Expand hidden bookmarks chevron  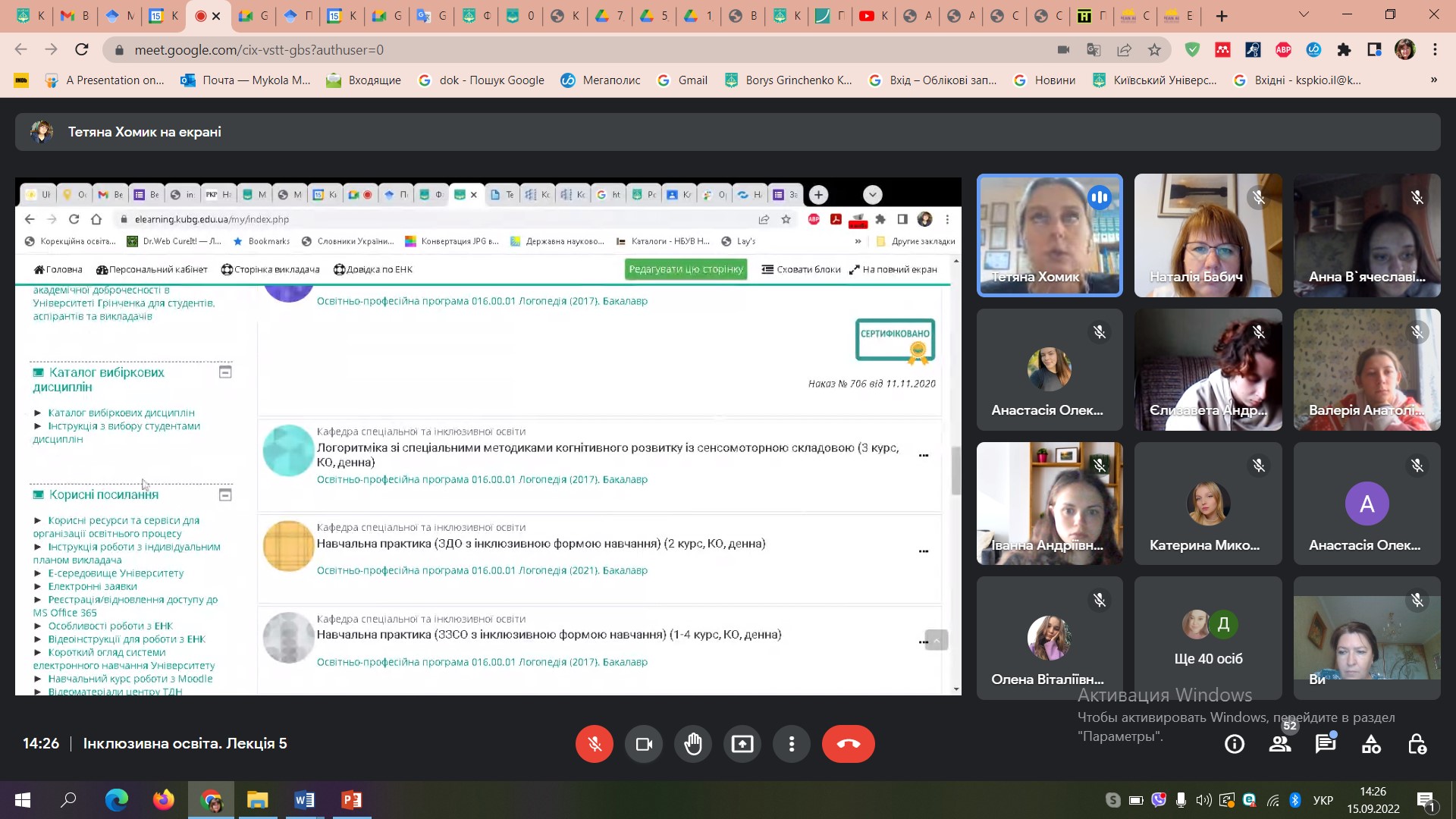pos(1433,80)
